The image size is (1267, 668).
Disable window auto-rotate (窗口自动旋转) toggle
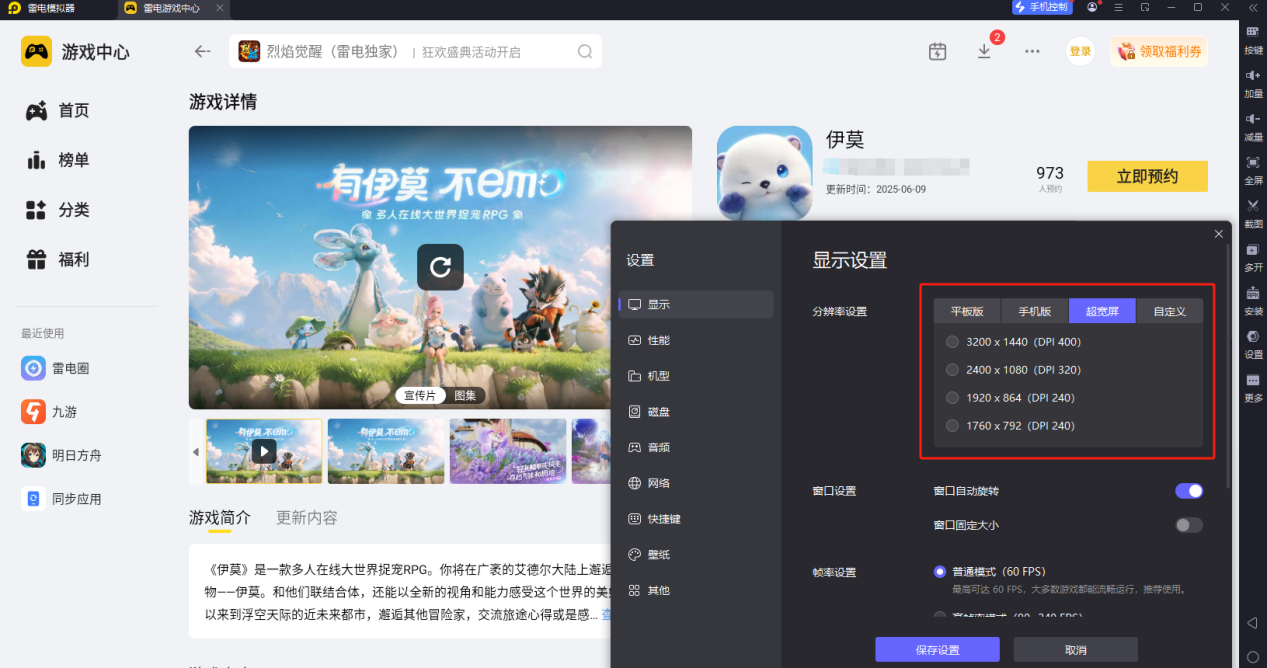click(x=1188, y=490)
